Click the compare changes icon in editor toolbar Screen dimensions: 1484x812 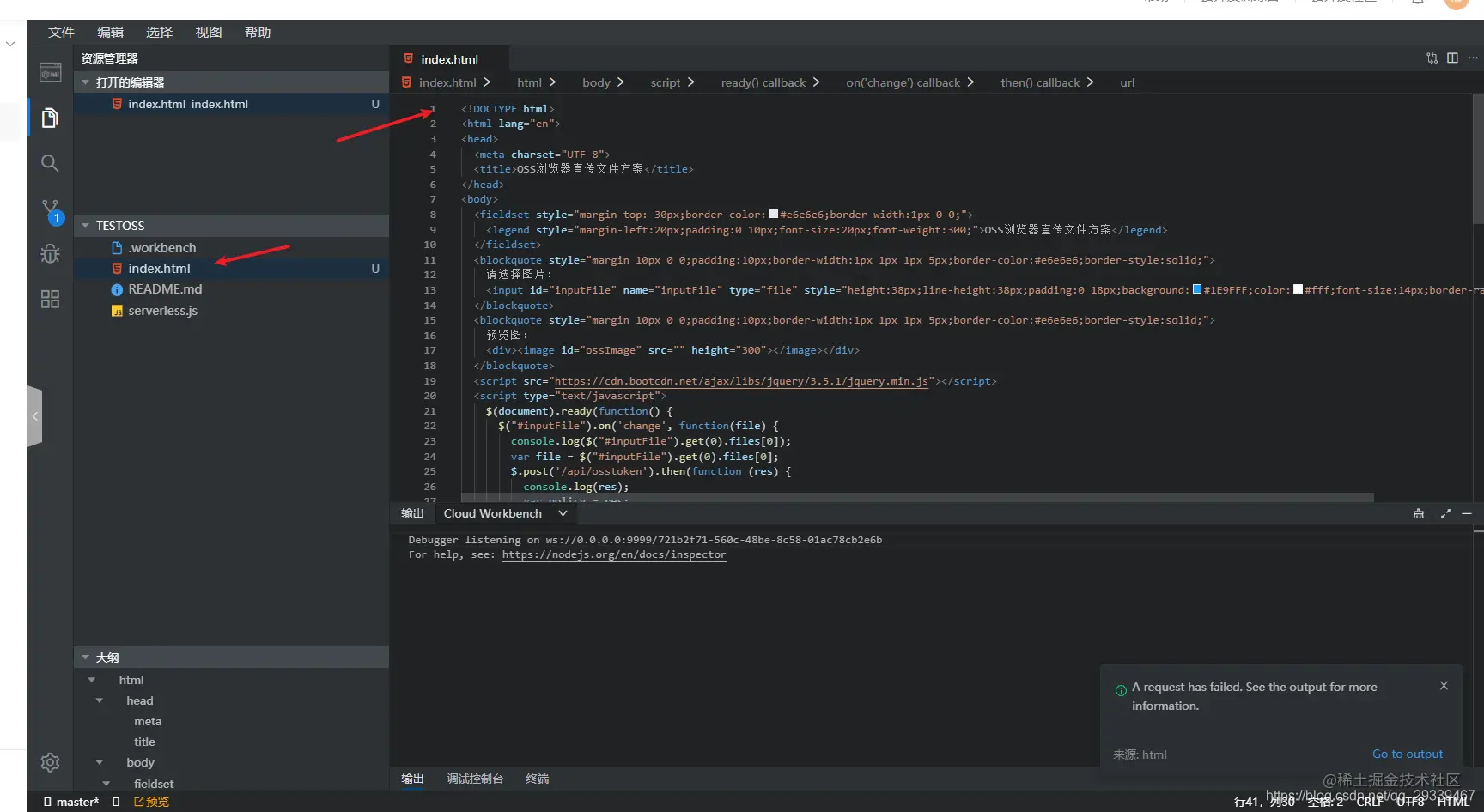click(1432, 58)
